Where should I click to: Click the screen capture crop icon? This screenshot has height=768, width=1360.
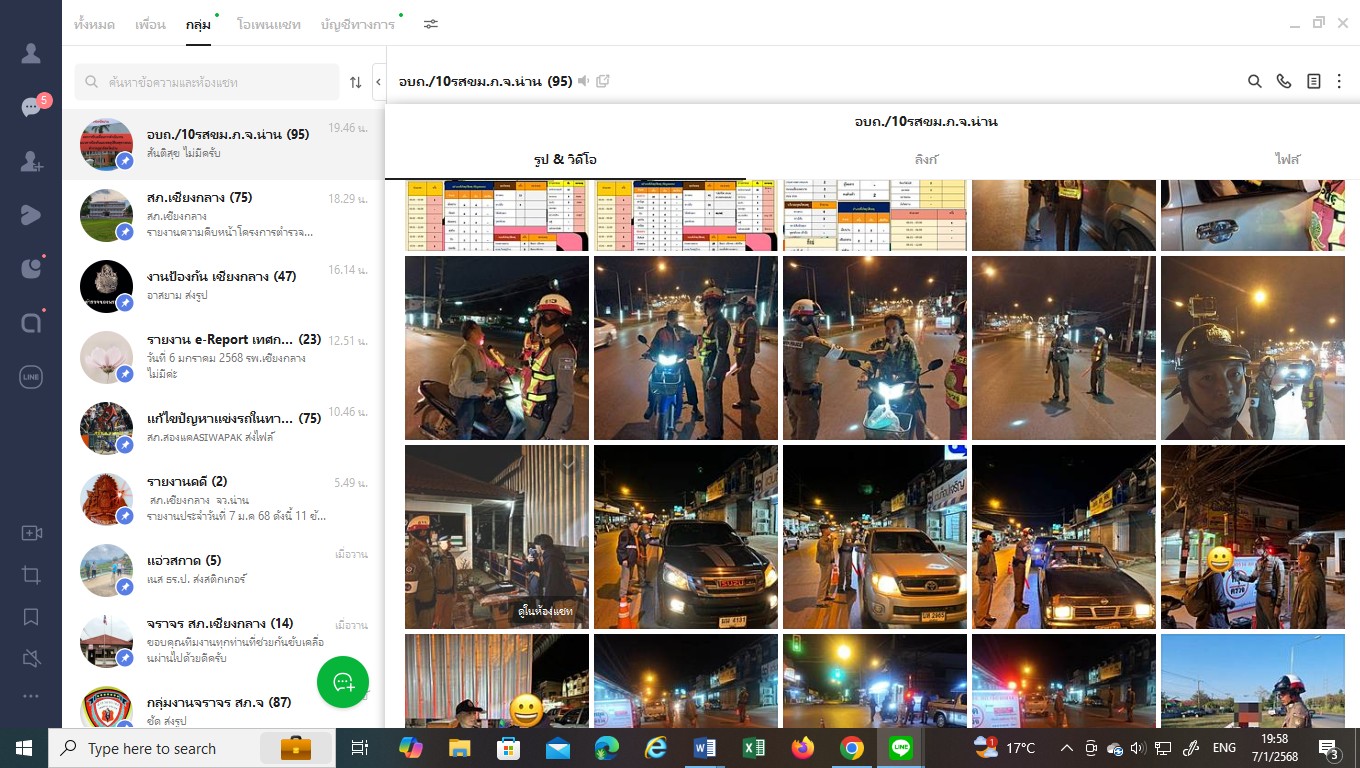(x=31, y=575)
